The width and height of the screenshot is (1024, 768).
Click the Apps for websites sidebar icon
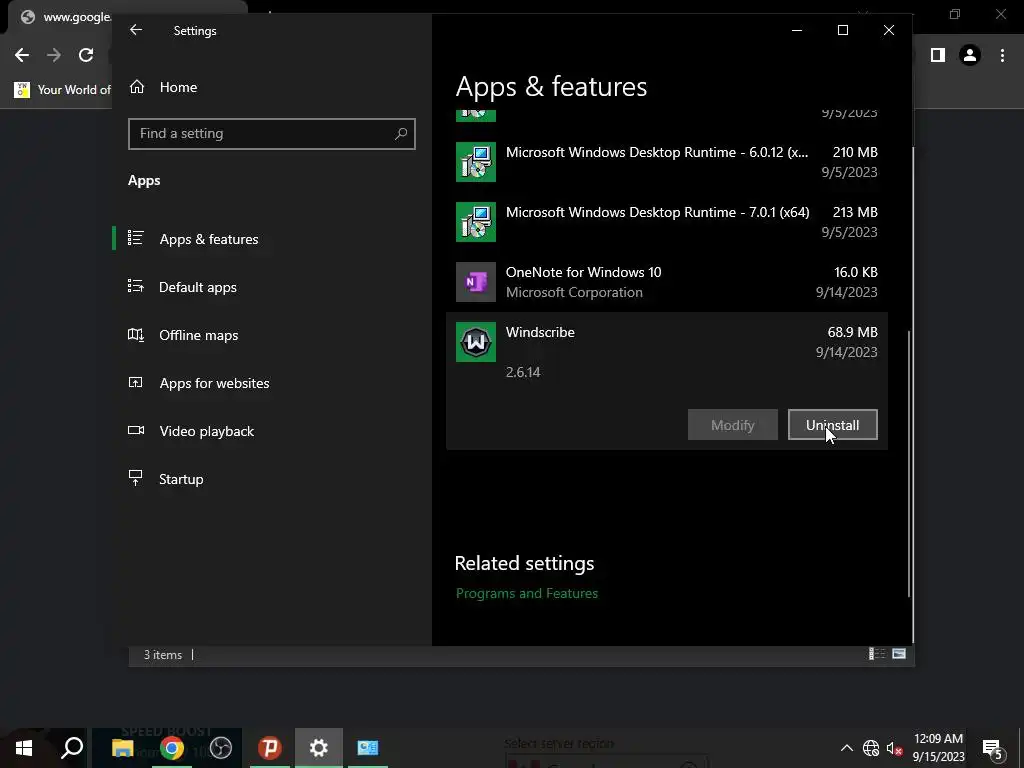coord(136,383)
